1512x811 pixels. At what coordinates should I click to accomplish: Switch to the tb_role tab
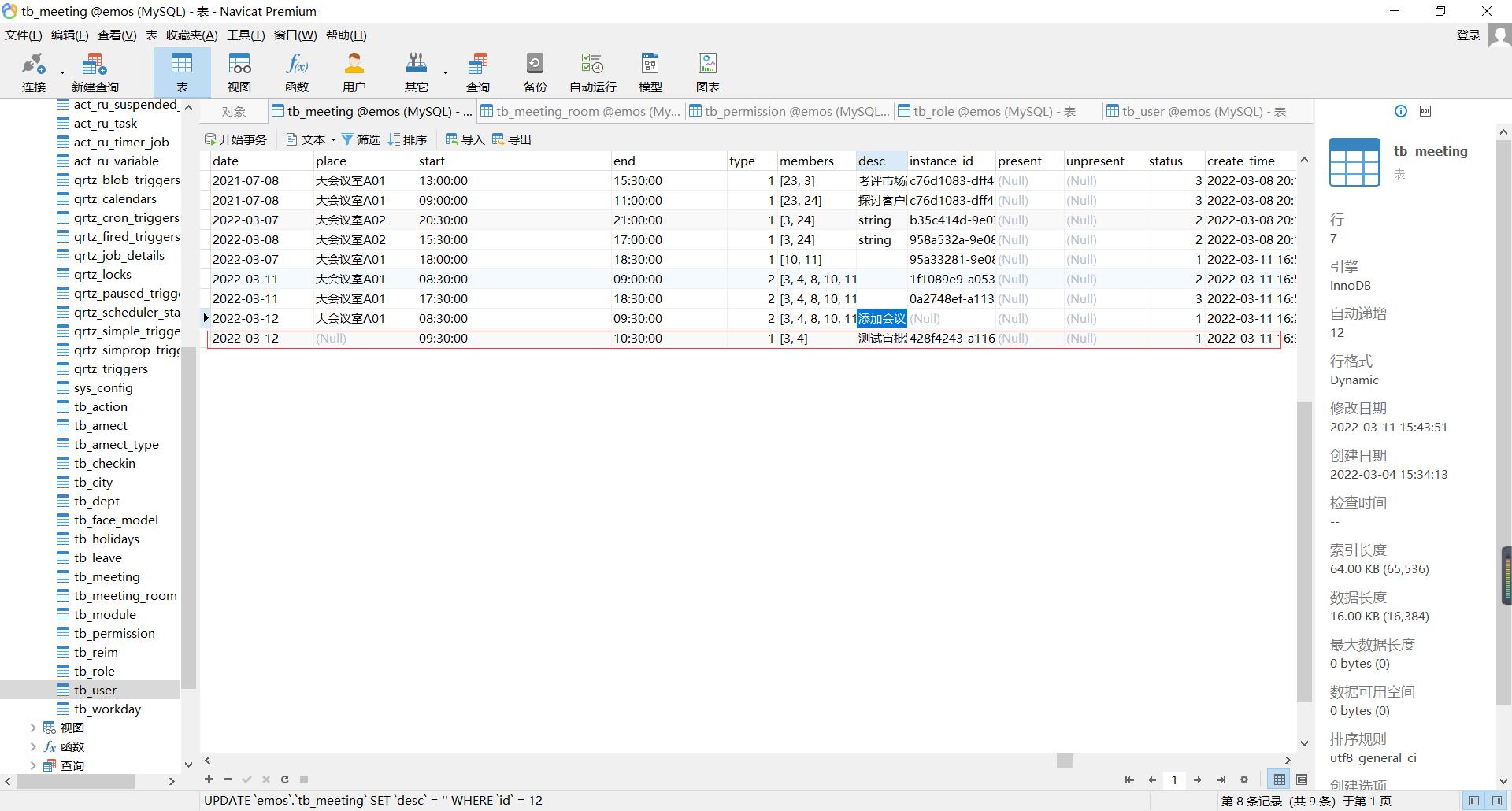pyautogui.click(x=998, y=111)
